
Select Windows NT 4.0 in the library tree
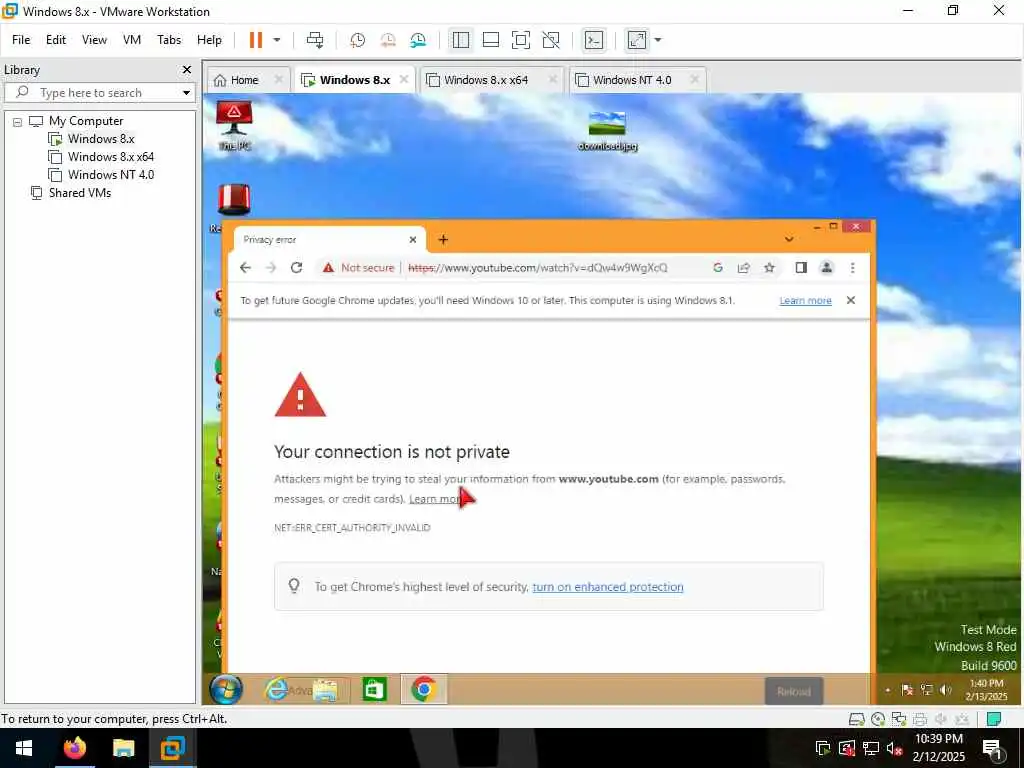110,174
